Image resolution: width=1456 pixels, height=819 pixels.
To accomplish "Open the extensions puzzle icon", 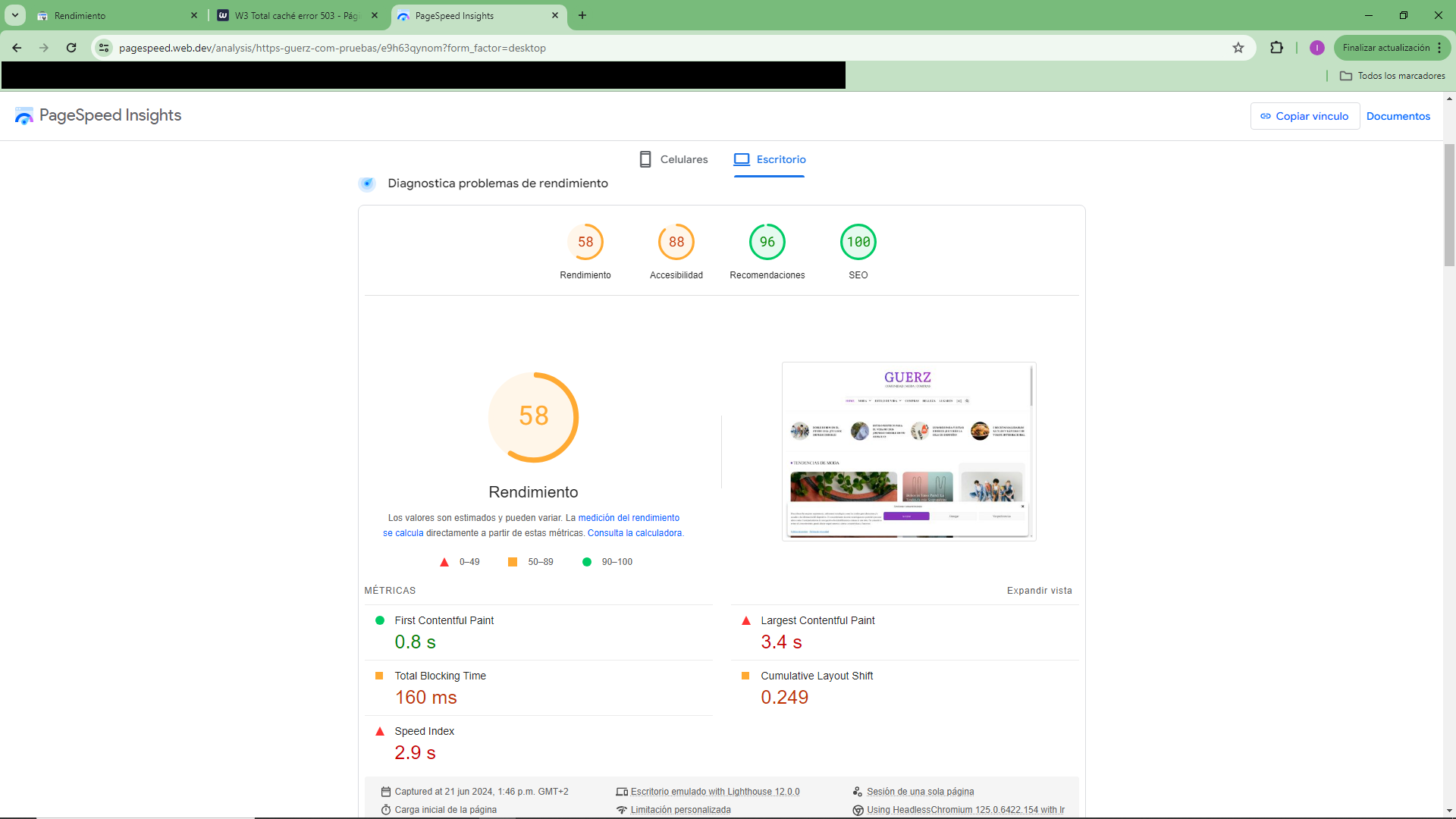I will click(x=1277, y=48).
